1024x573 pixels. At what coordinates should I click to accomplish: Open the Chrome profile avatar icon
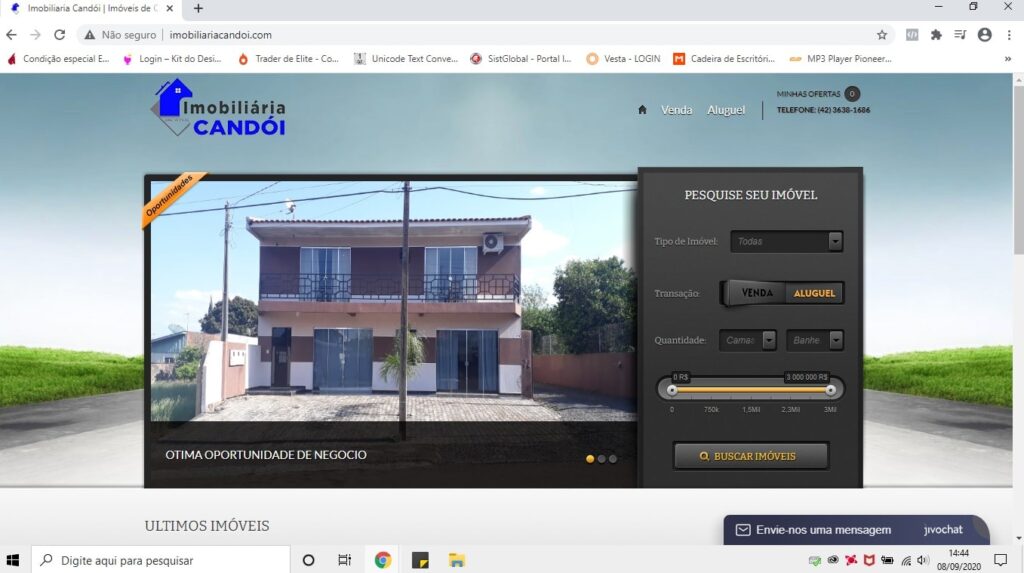click(984, 35)
